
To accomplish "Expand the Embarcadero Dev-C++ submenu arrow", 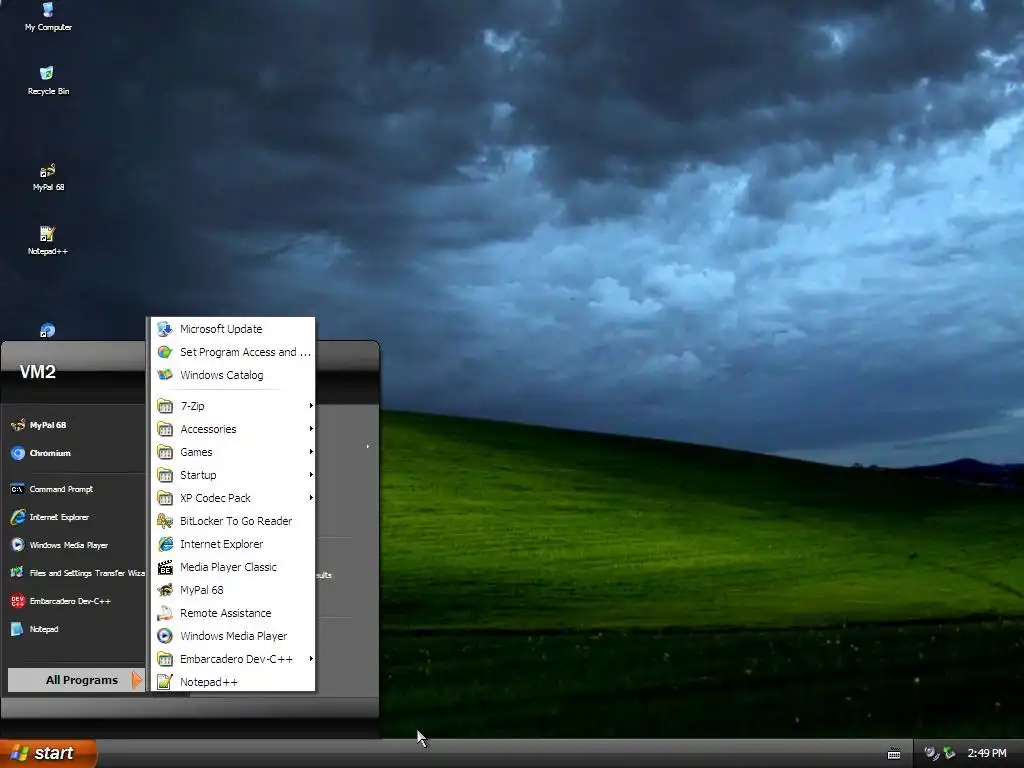I will (x=311, y=658).
